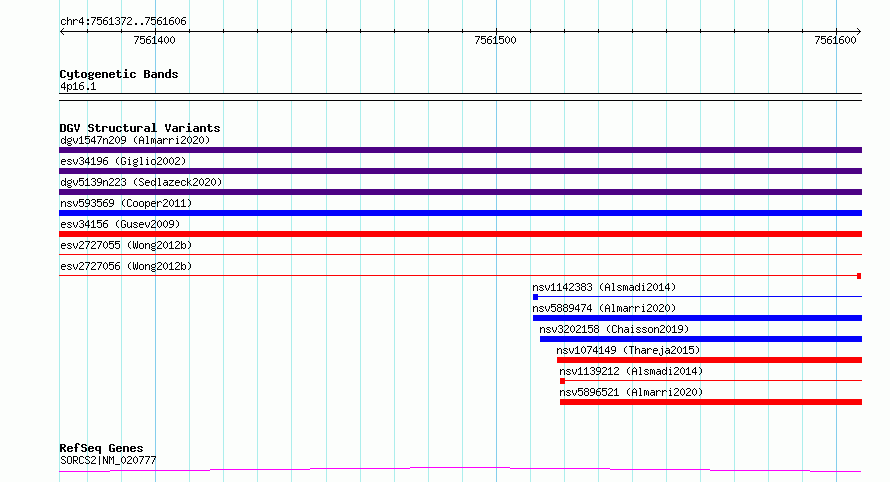Open the nsv1139212 (Alsmadi2014) variant label

[631, 371]
